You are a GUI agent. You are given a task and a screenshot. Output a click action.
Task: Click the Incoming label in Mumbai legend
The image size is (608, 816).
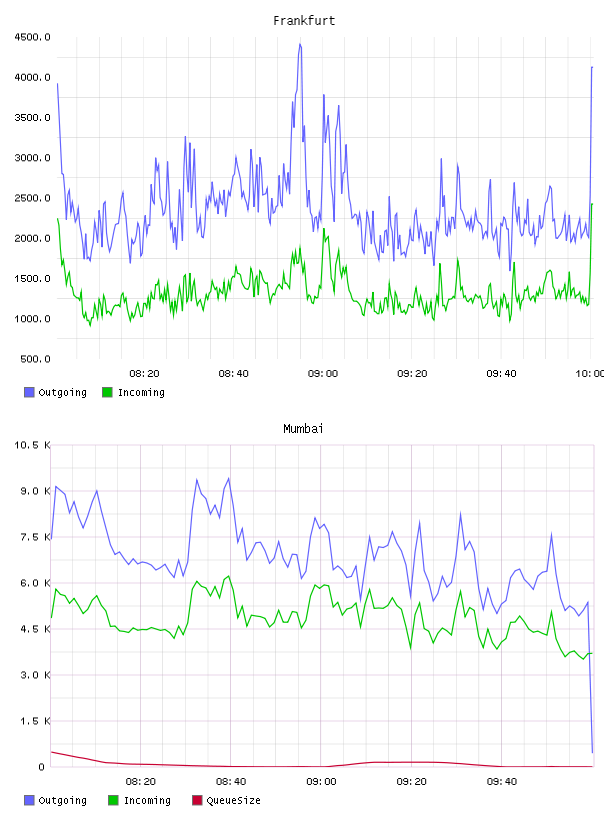[x=147, y=800]
